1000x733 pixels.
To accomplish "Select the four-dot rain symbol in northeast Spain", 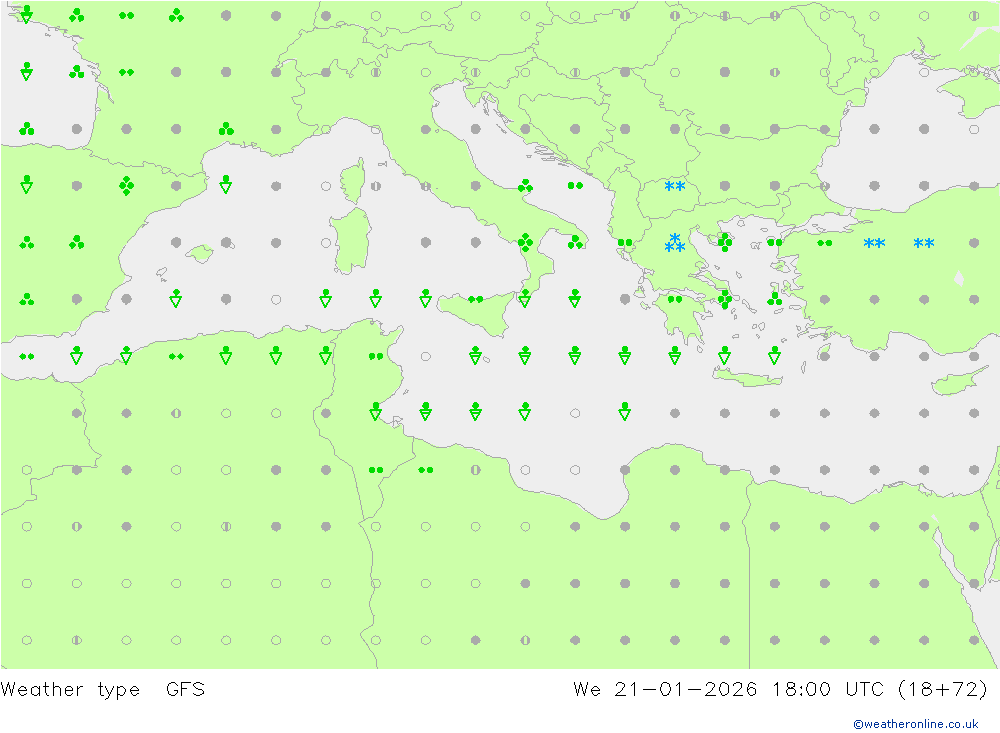I will click(x=126, y=186).
